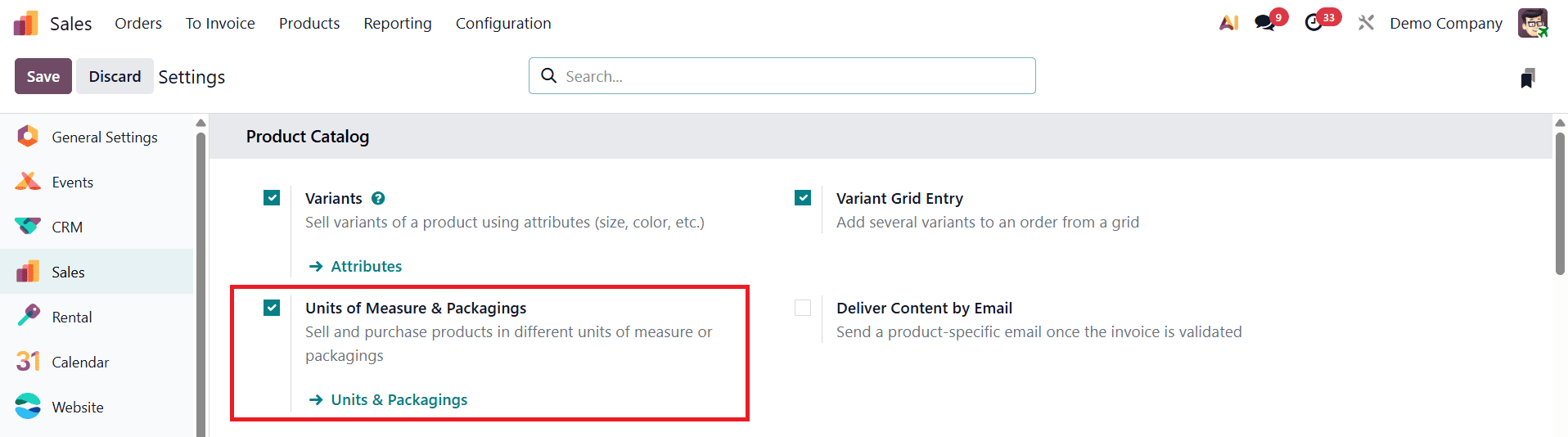Expand the Reporting menu
1568x437 pixels.
click(x=398, y=24)
